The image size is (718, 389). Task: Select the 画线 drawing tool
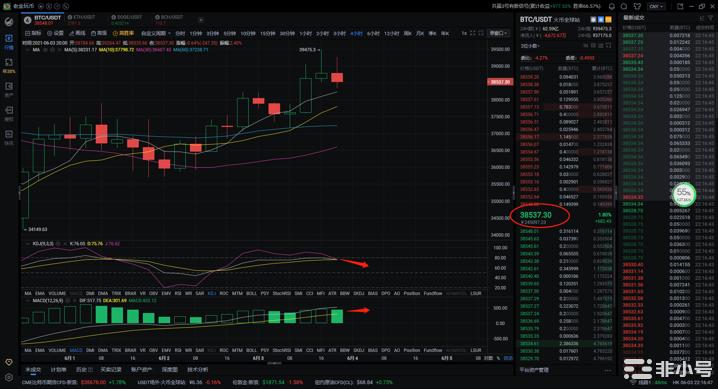point(77,33)
